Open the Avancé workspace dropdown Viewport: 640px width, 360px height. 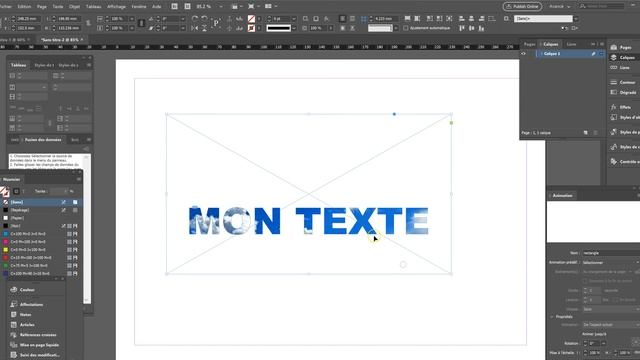pyautogui.click(x=560, y=7)
